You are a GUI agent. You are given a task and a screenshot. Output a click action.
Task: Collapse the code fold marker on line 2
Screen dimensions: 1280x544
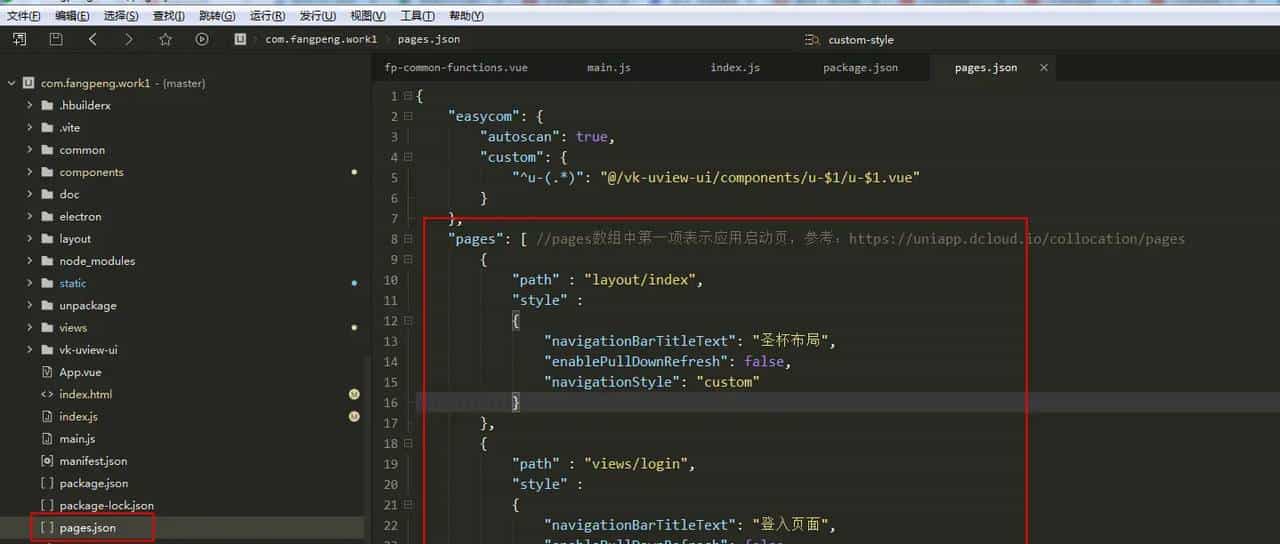coord(408,117)
